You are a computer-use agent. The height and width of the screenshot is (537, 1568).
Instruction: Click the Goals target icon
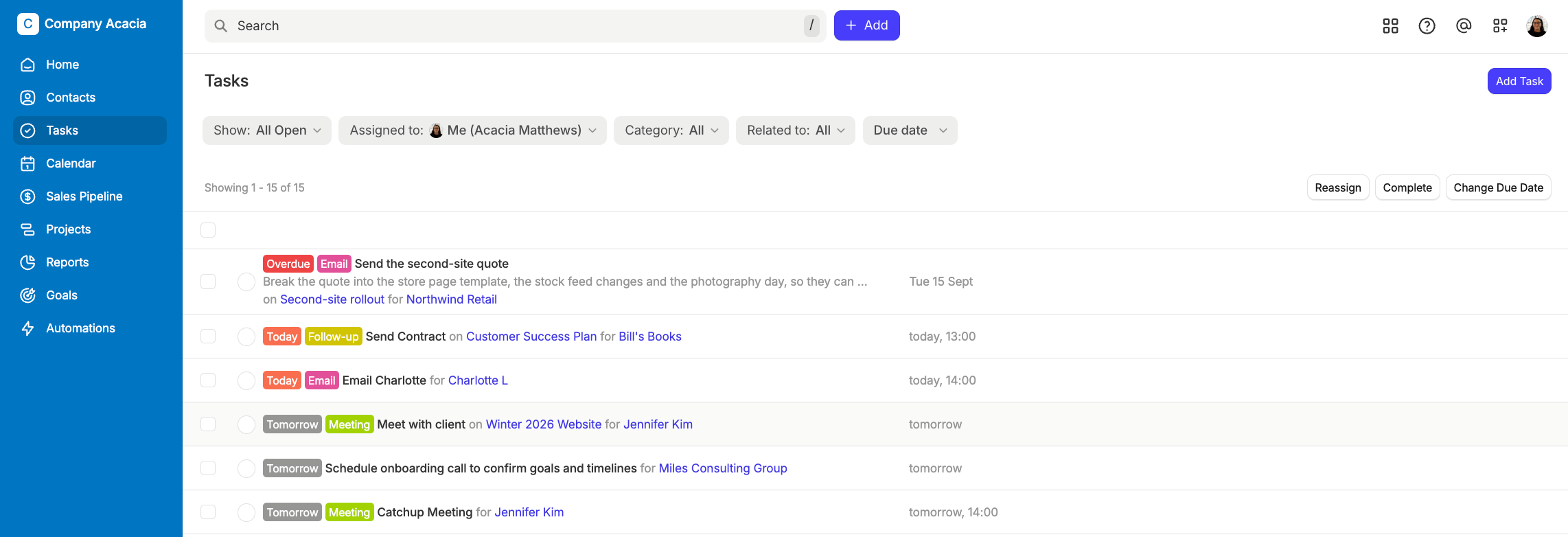pos(28,295)
